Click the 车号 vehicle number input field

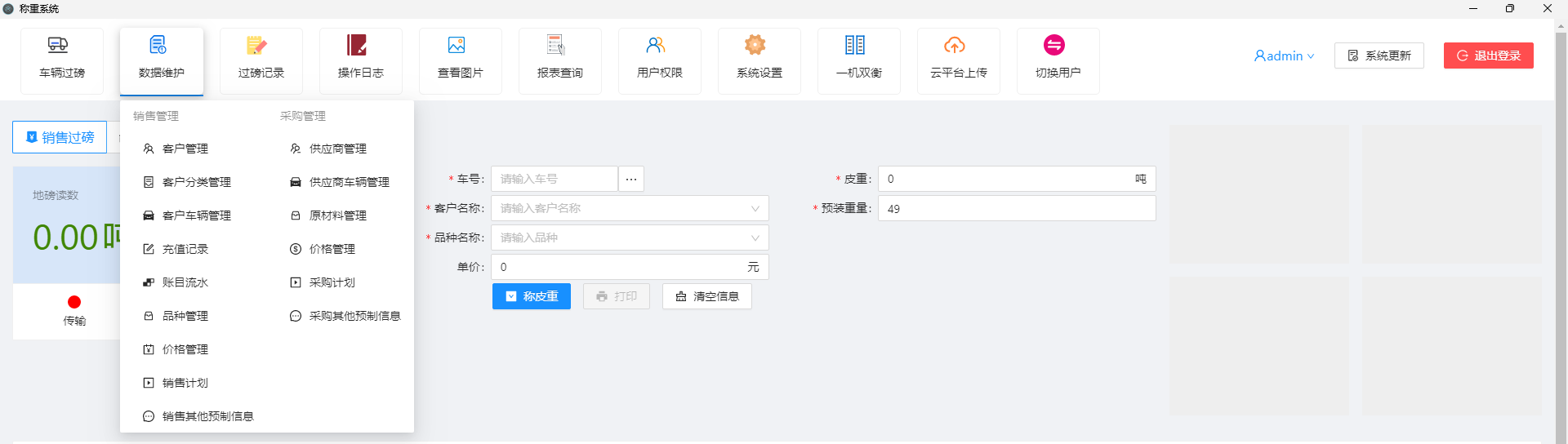coord(554,179)
